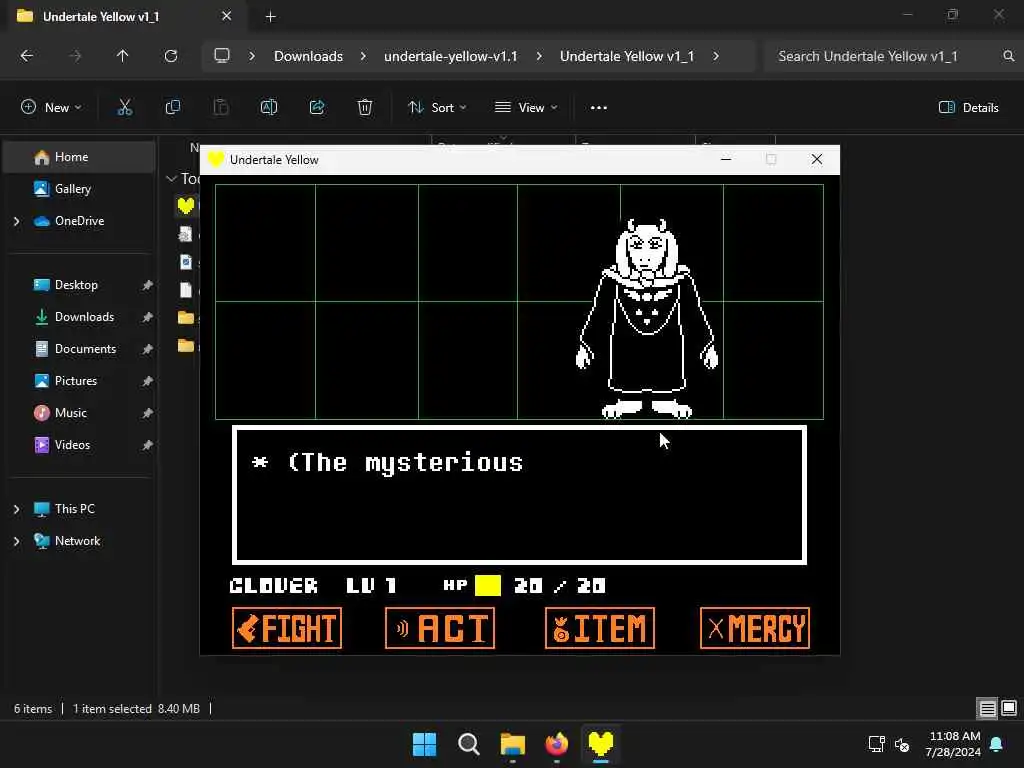1024x768 pixels.
Task: Open a new Explorer tab
Action: 270,17
